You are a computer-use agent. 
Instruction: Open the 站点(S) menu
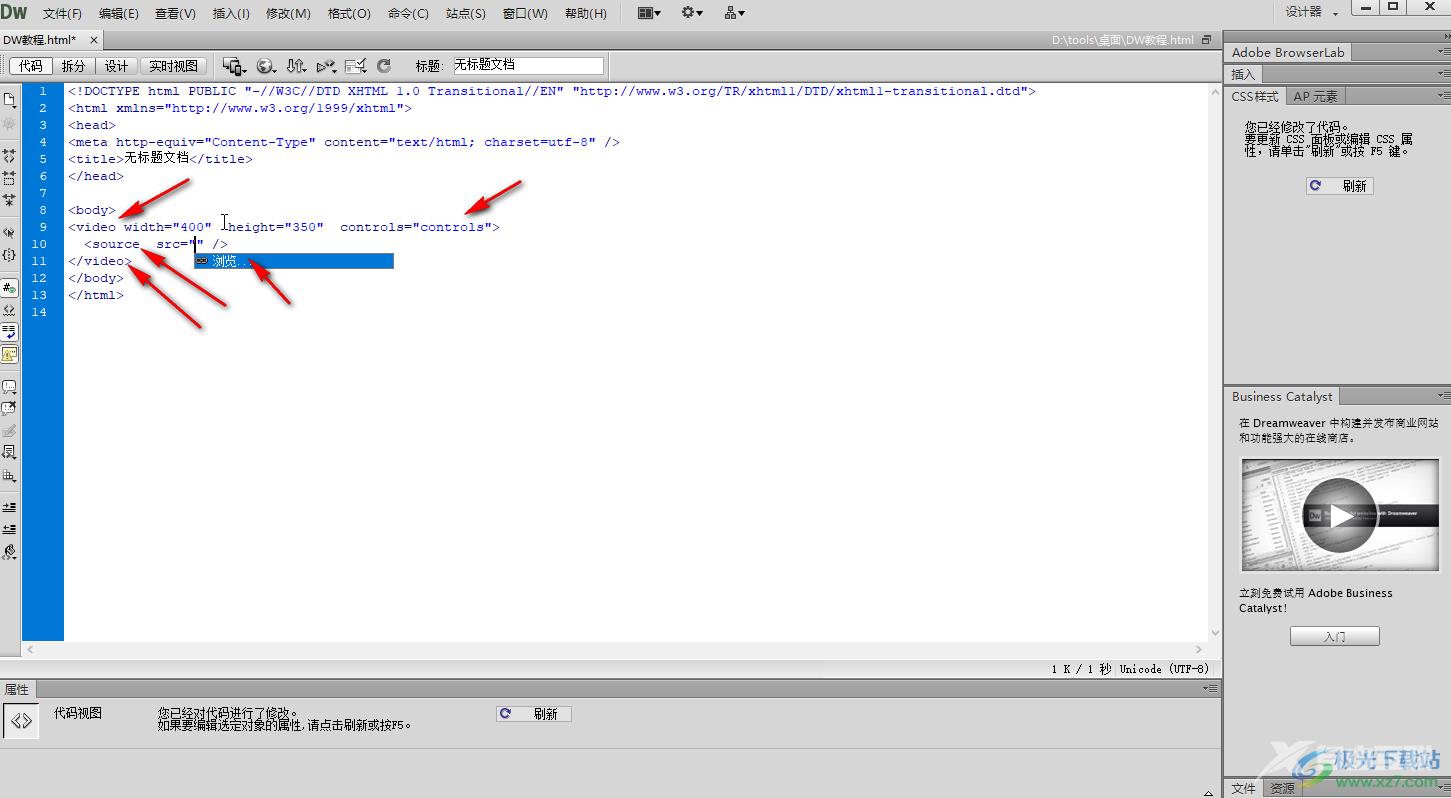tap(466, 13)
